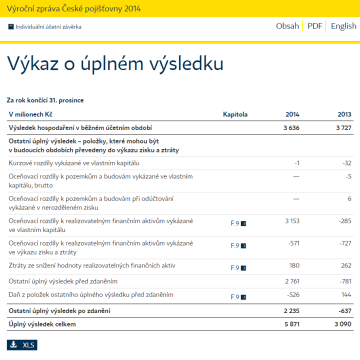Image resolution: width=360 pixels, height=360 pixels.
Task: Click Ostatní úplný výsledek před zdaněním label
Action: (63, 281)
